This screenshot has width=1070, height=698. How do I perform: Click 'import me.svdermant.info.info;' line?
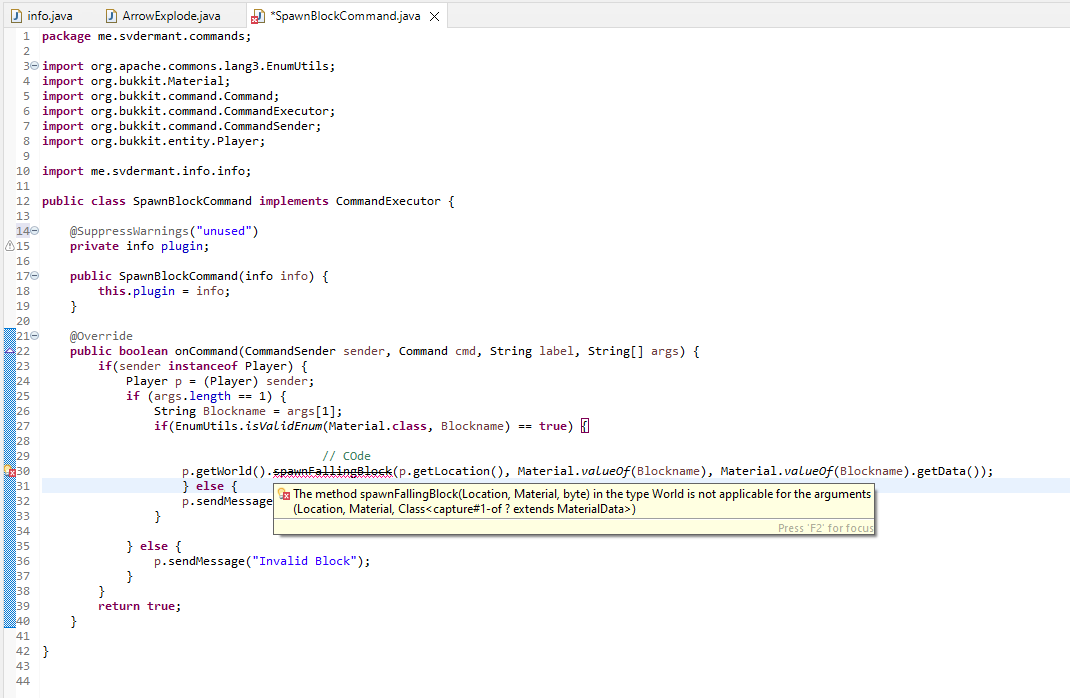click(147, 171)
